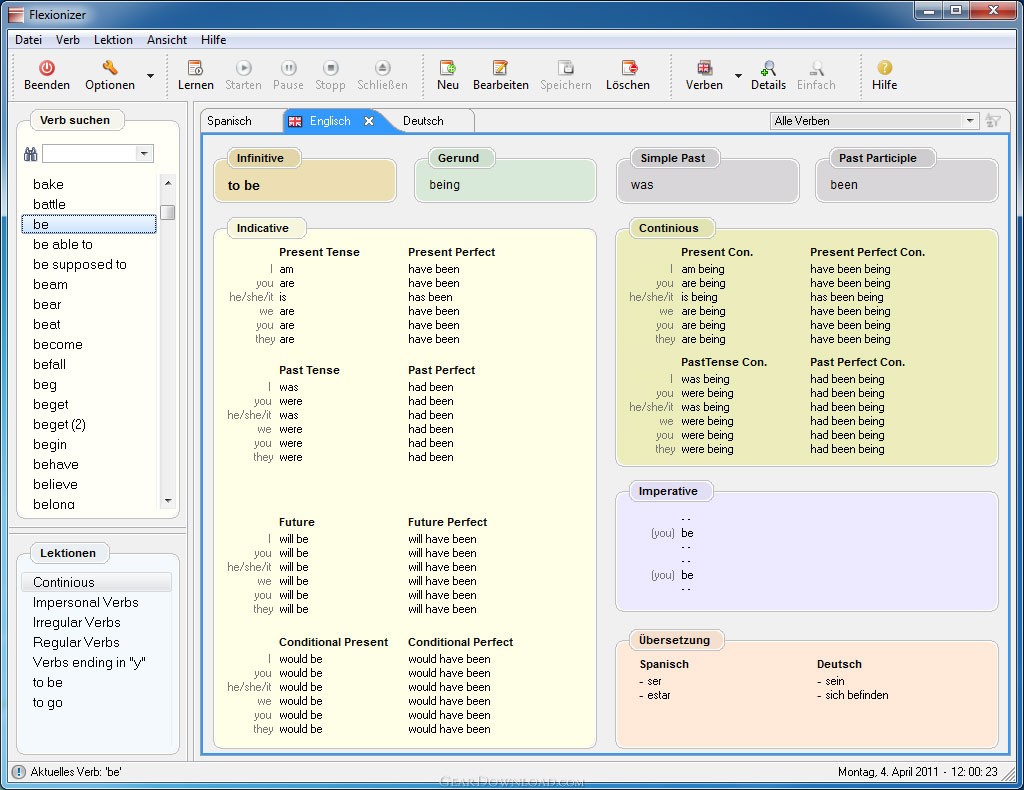Switch to the Spanisch tab
Screen dimensions: 1024x790
229,121
